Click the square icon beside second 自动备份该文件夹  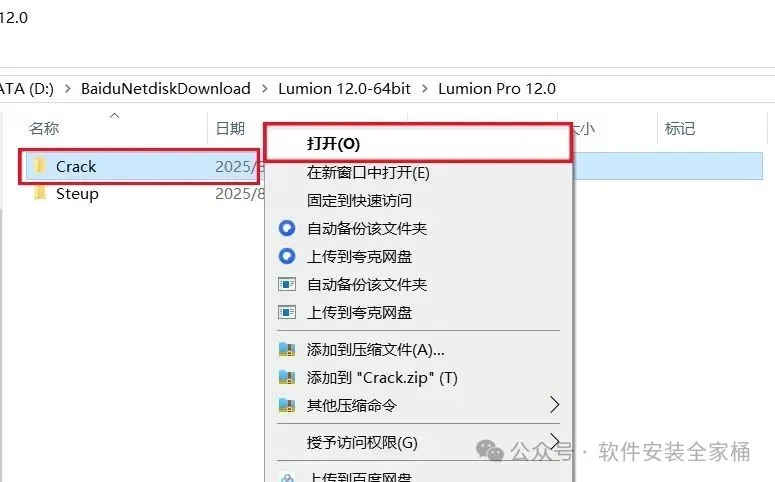[287, 284]
